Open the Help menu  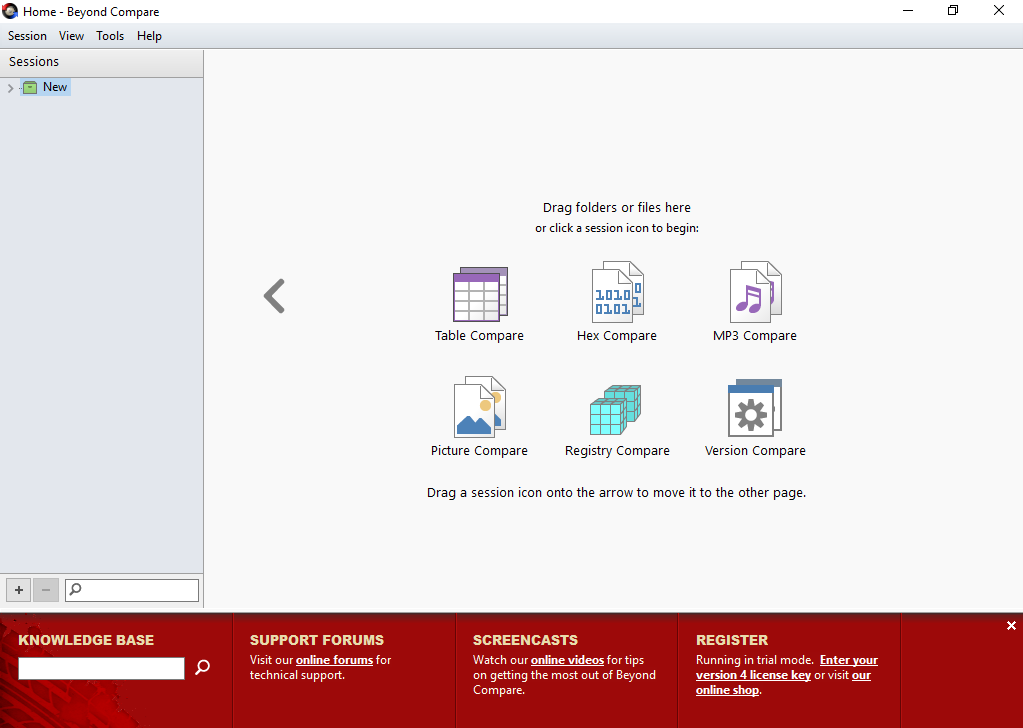[149, 36]
